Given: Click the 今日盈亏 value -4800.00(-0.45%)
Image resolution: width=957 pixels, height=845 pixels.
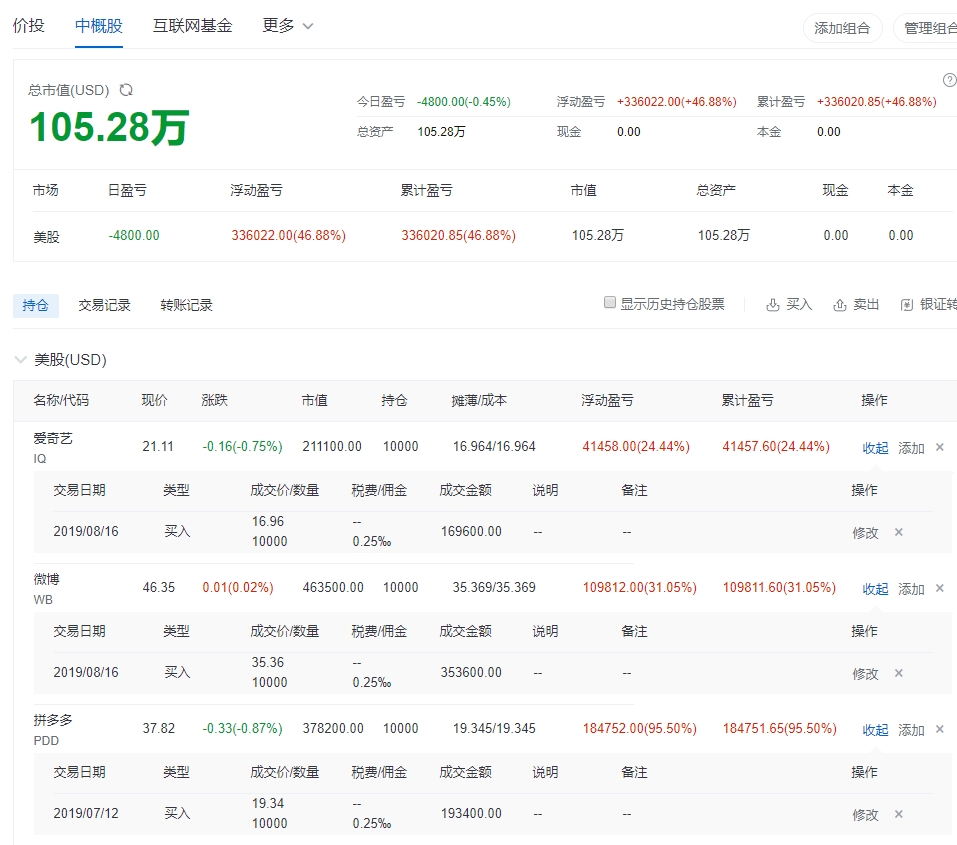Looking at the screenshot, I should tap(464, 101).
